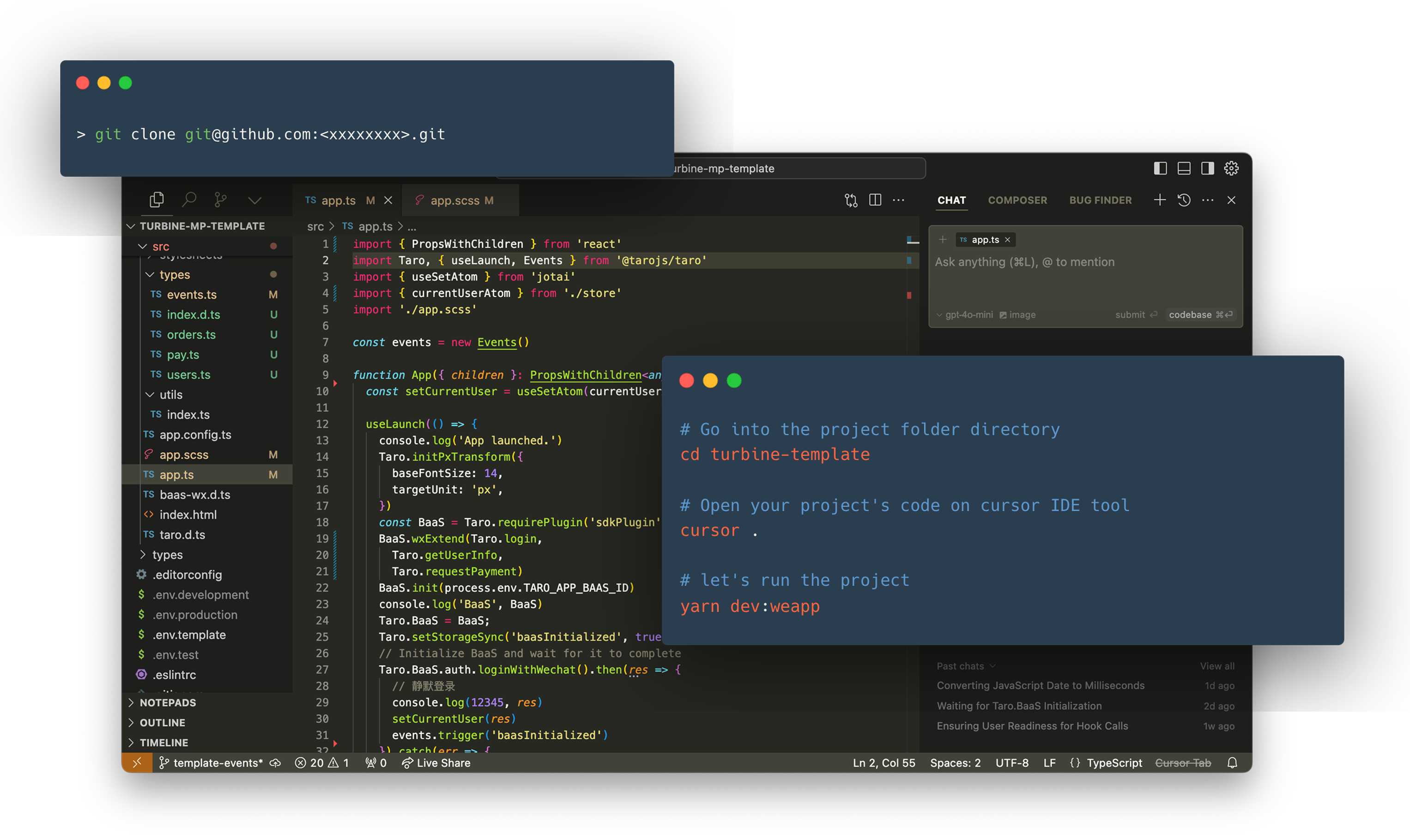Switch to the COMPOSER tab
Viewport: 1410px width, 840px height.
click(x=1017, y=200)
